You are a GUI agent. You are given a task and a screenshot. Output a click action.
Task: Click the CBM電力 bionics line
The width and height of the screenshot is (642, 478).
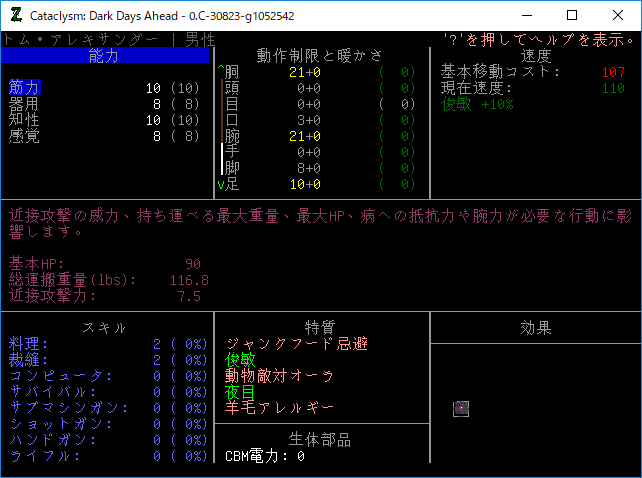[x=264, y=456]
